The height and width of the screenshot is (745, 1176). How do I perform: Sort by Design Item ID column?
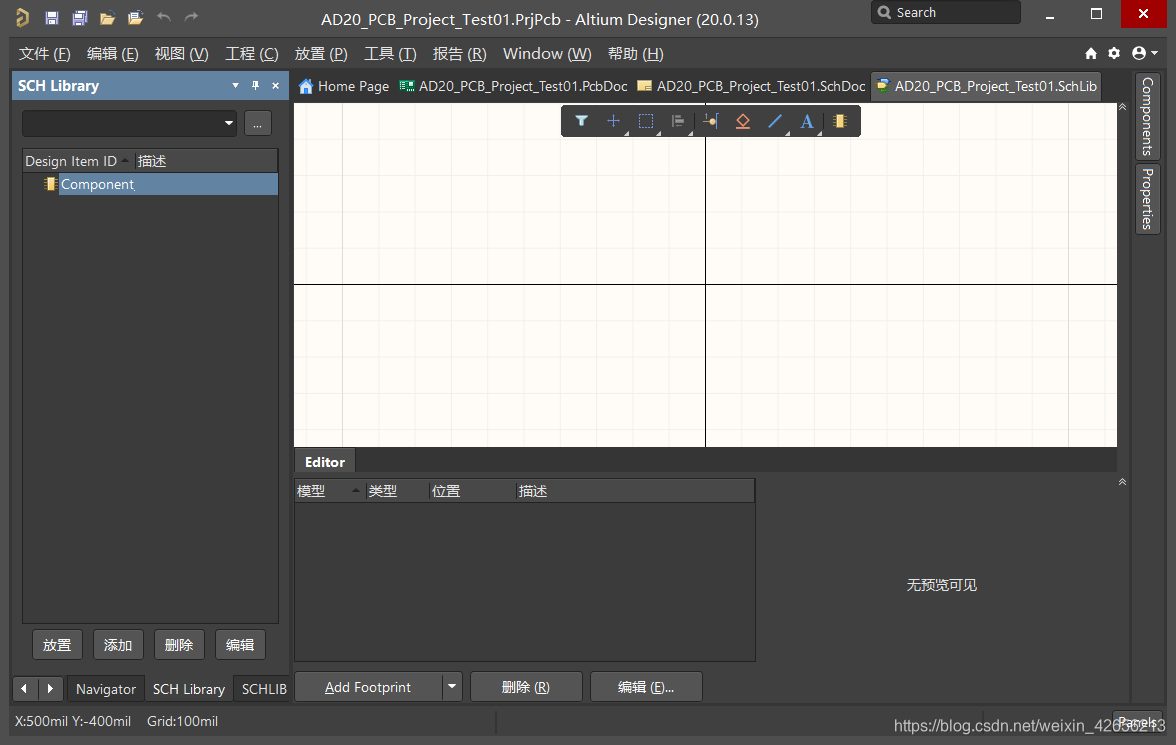tap(77, 161)
